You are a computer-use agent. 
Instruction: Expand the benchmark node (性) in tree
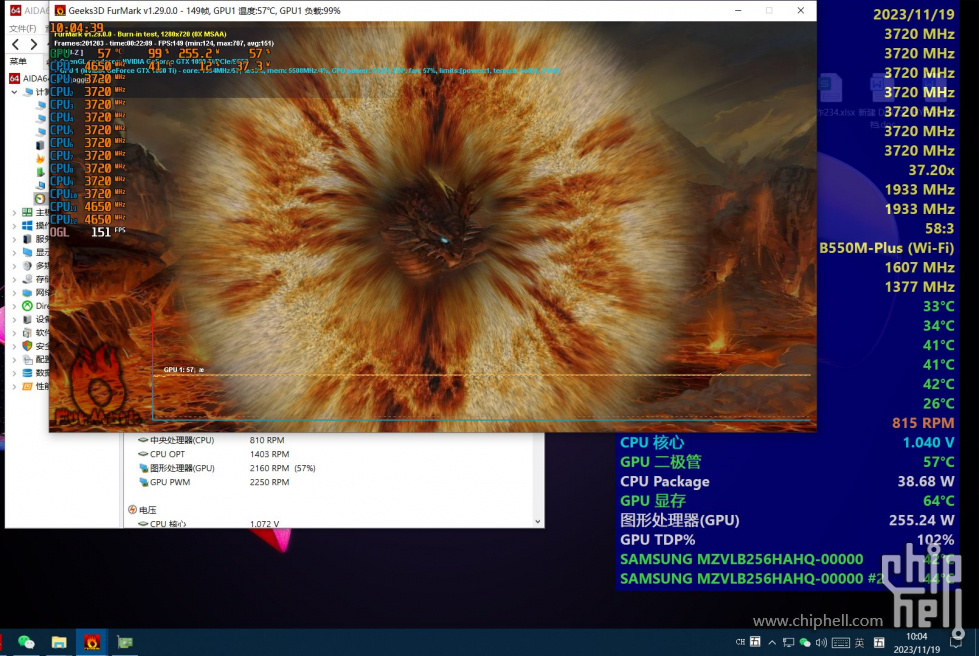pos(14,386)
